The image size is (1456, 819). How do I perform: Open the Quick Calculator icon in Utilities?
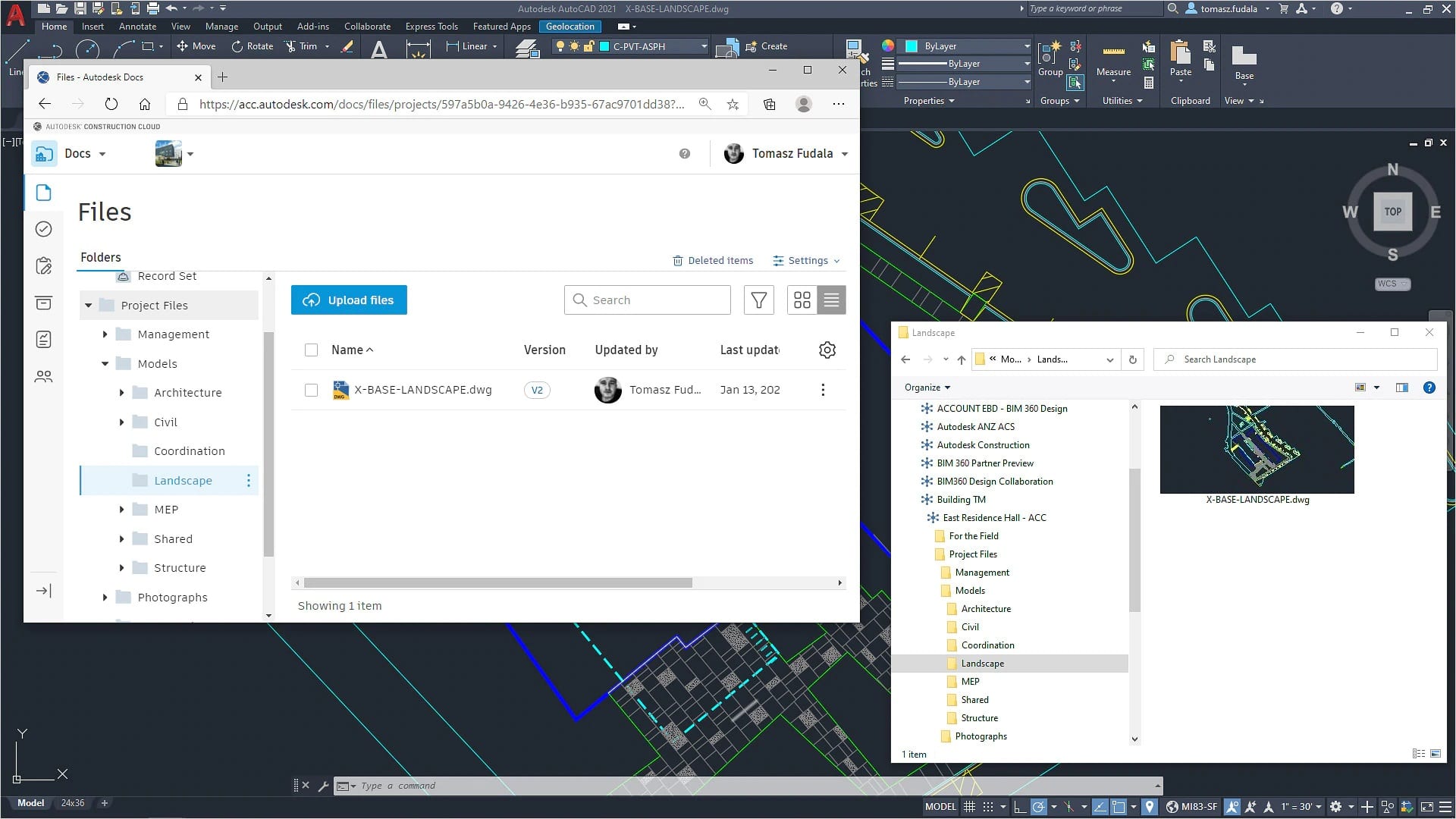[x=1149, y=83]
